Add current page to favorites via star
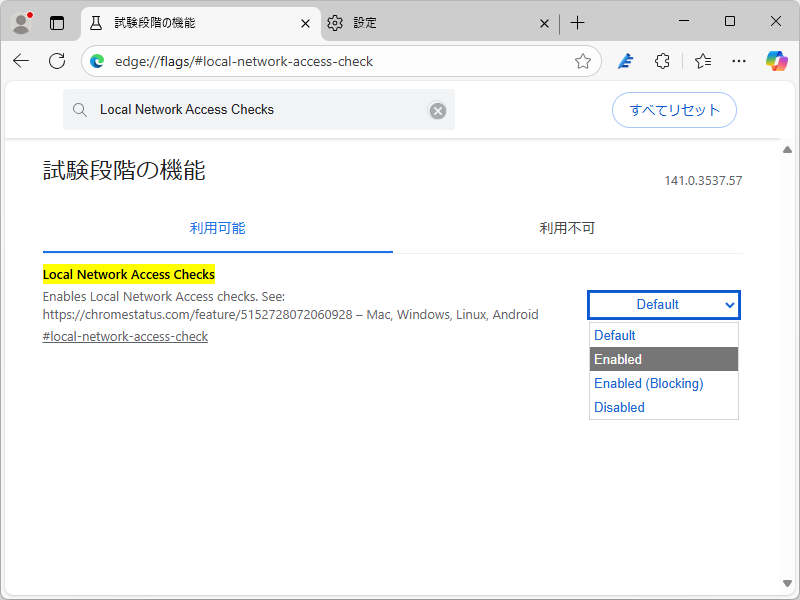Screen dimensions: 800x600 coord(583,61)
